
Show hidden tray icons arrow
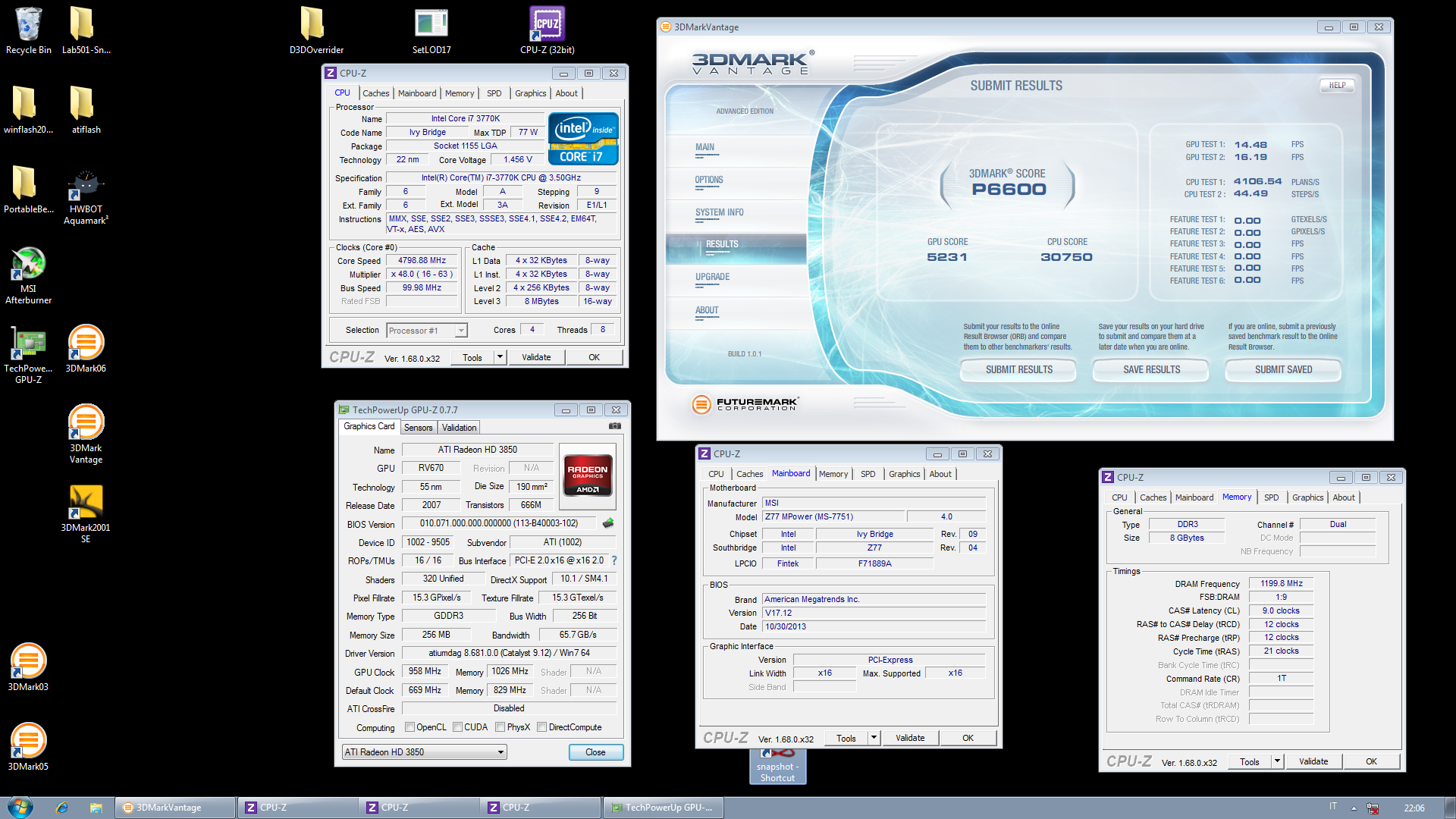tap(1354, 808)
